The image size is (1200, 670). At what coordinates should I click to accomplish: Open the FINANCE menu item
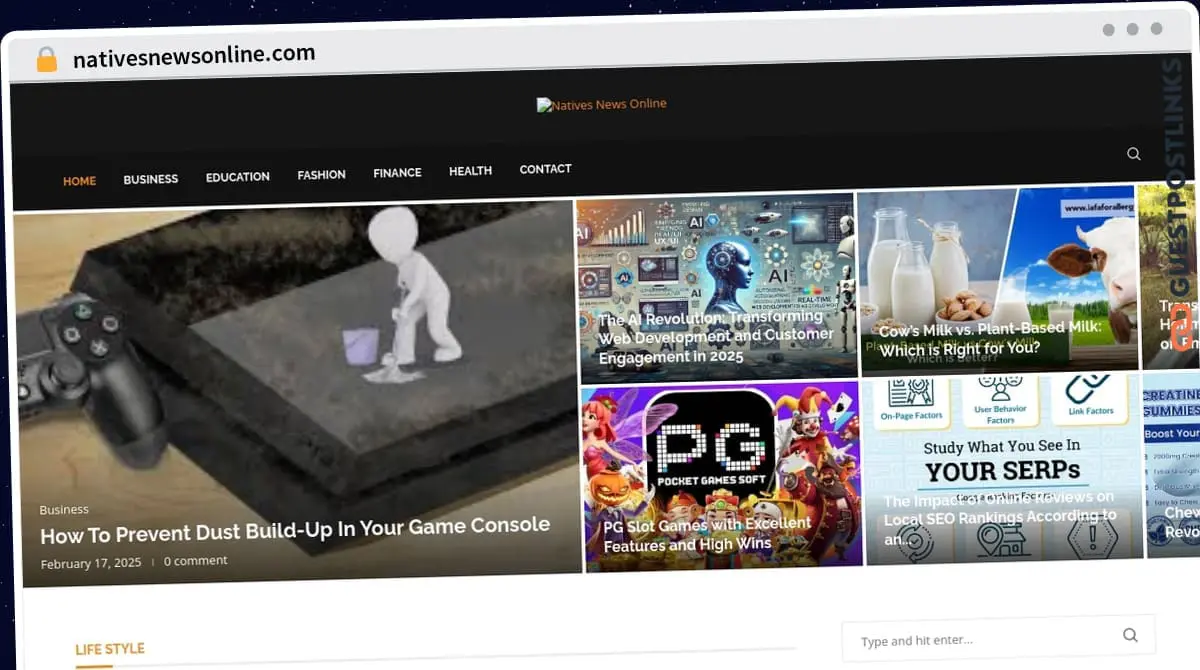click(x=397, y=172)
